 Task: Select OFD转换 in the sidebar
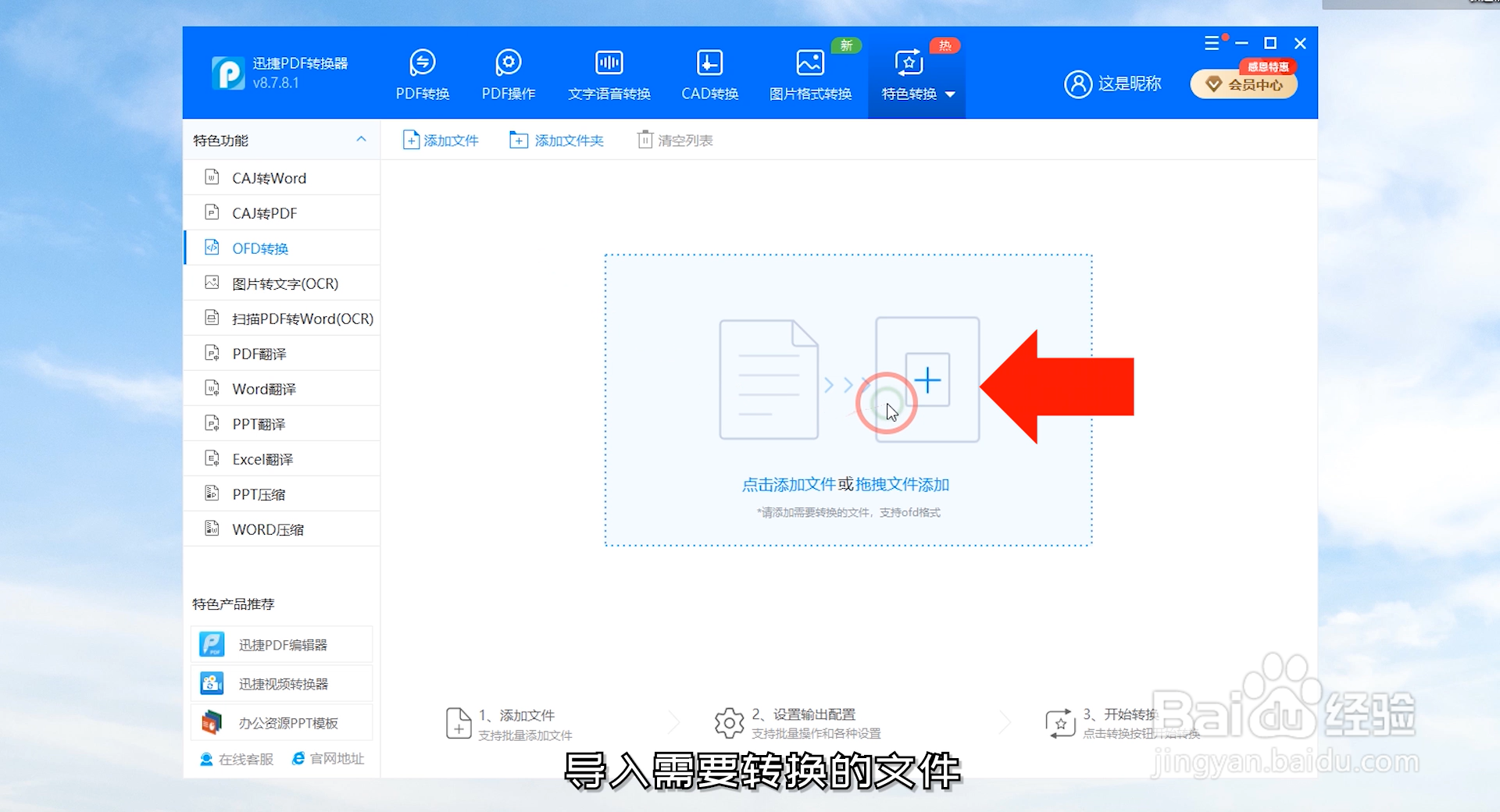(282, 248)
